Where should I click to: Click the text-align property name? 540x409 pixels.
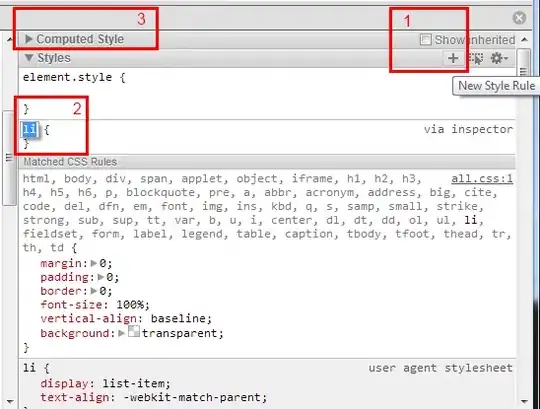[75, 397]
